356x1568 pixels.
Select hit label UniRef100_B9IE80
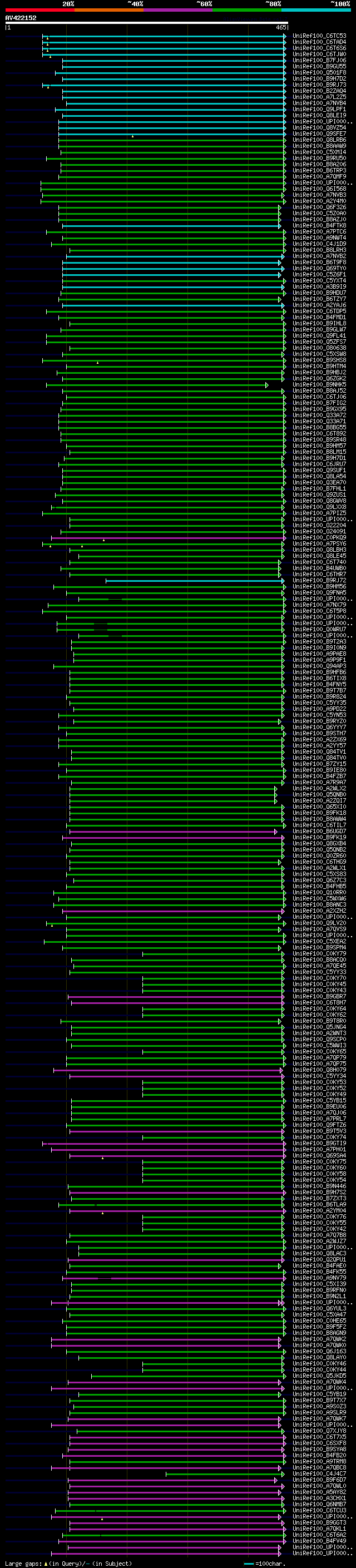[319, 770]
